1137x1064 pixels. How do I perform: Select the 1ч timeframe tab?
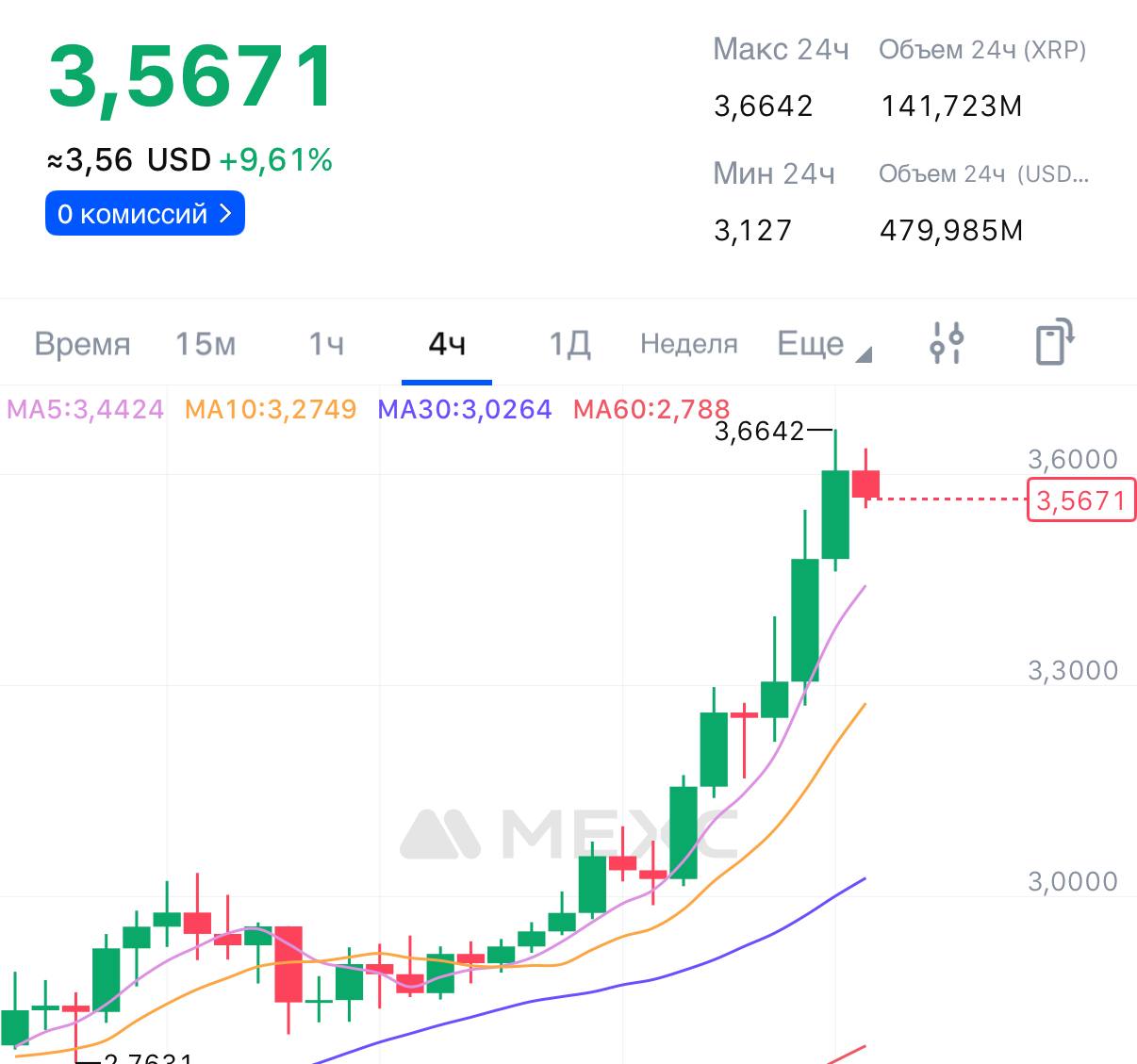tap(326, 344)
